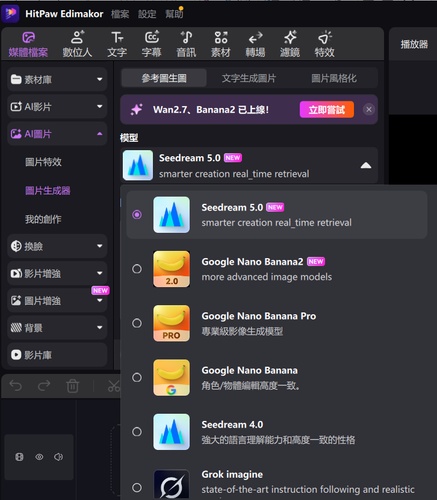Screen dimensions: 437x500
Task: Click the sparkle icon in the Wan2.7 banner
Action: coord(137,109)
